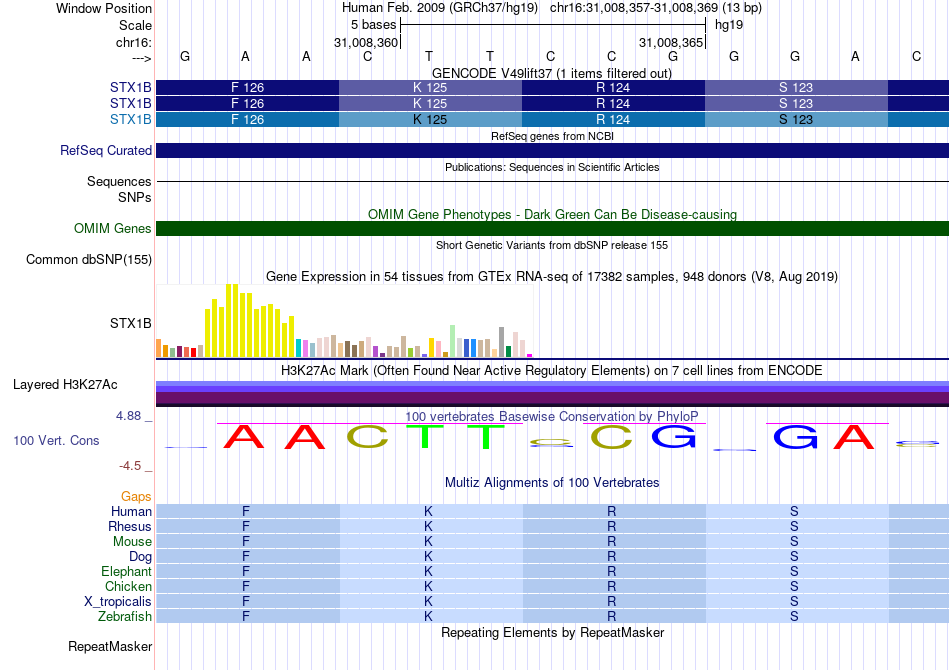
Task: Click the tall light-green bar in GTEx chart
Action: pyautogui.click(x=453, y=341)
